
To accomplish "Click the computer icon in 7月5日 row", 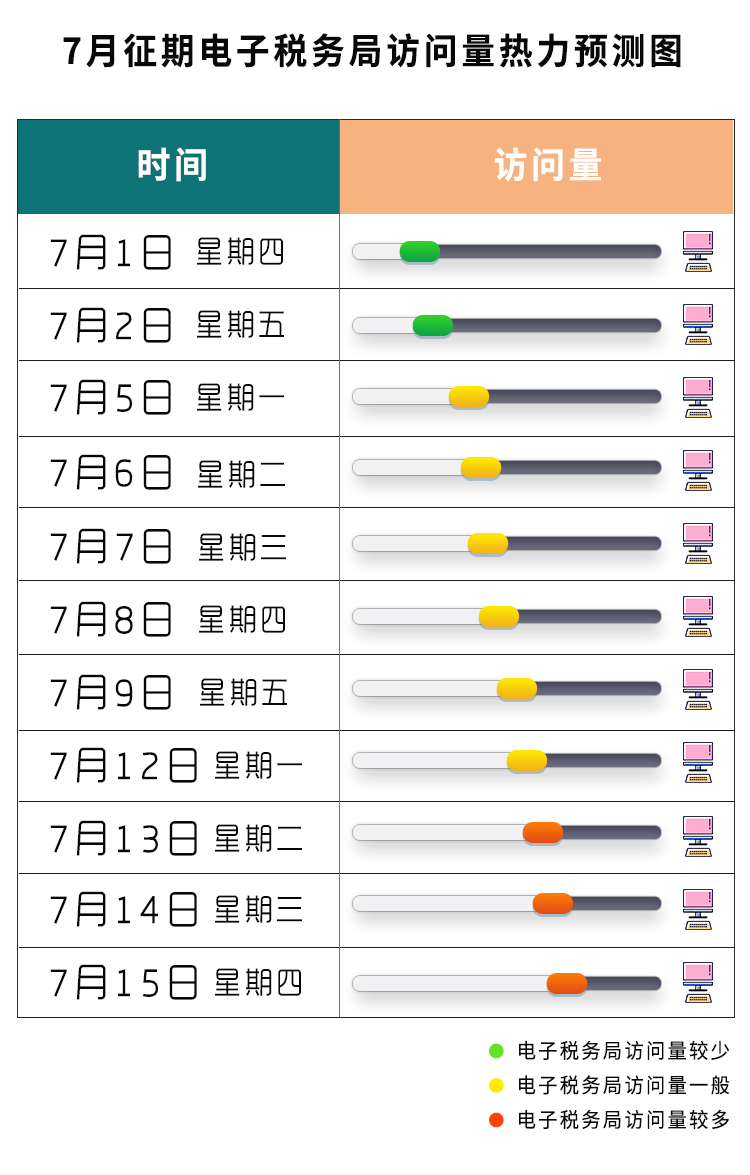I will (698, 398).
